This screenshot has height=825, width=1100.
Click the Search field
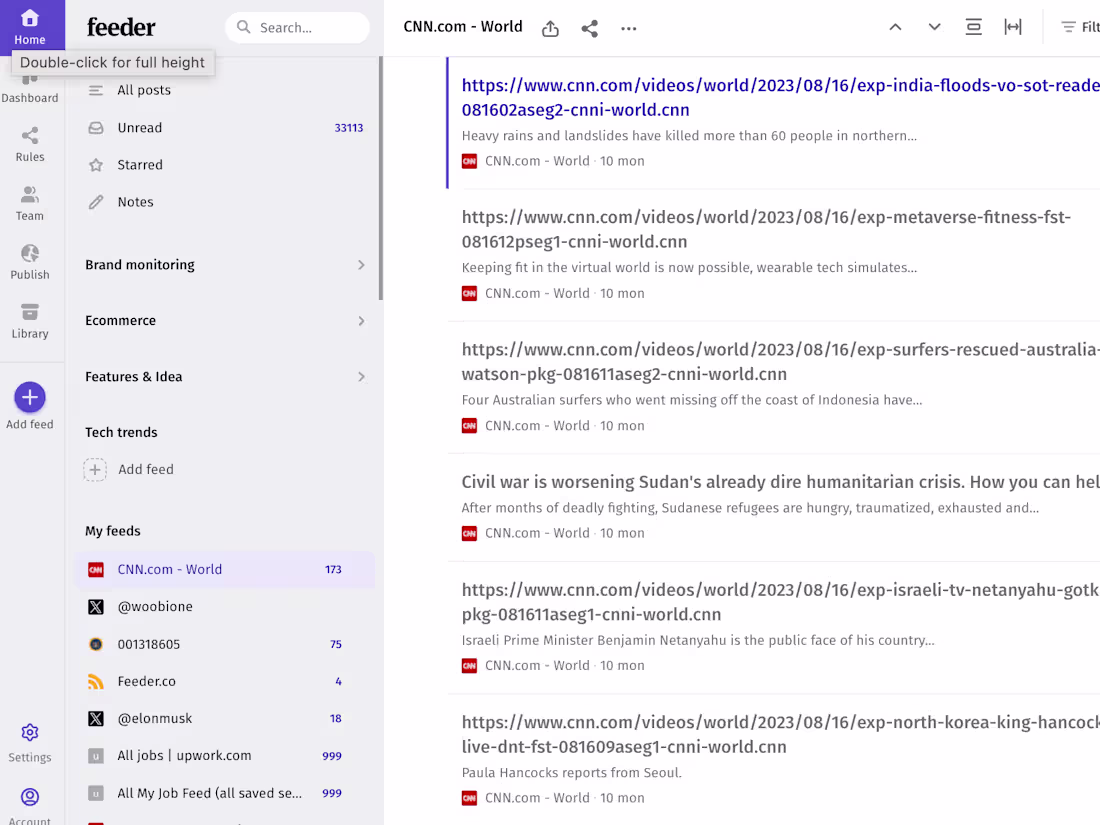tap(297, 28)
